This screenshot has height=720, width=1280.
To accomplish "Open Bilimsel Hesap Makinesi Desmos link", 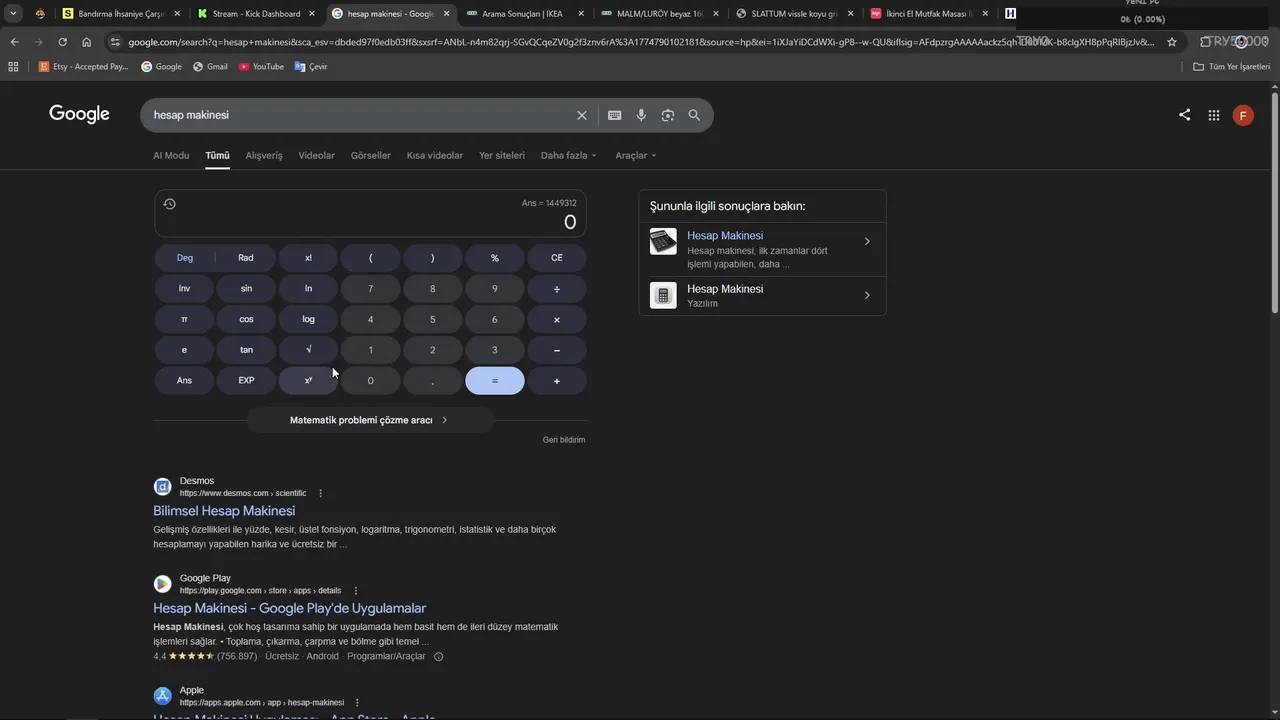I will (224, 511).
